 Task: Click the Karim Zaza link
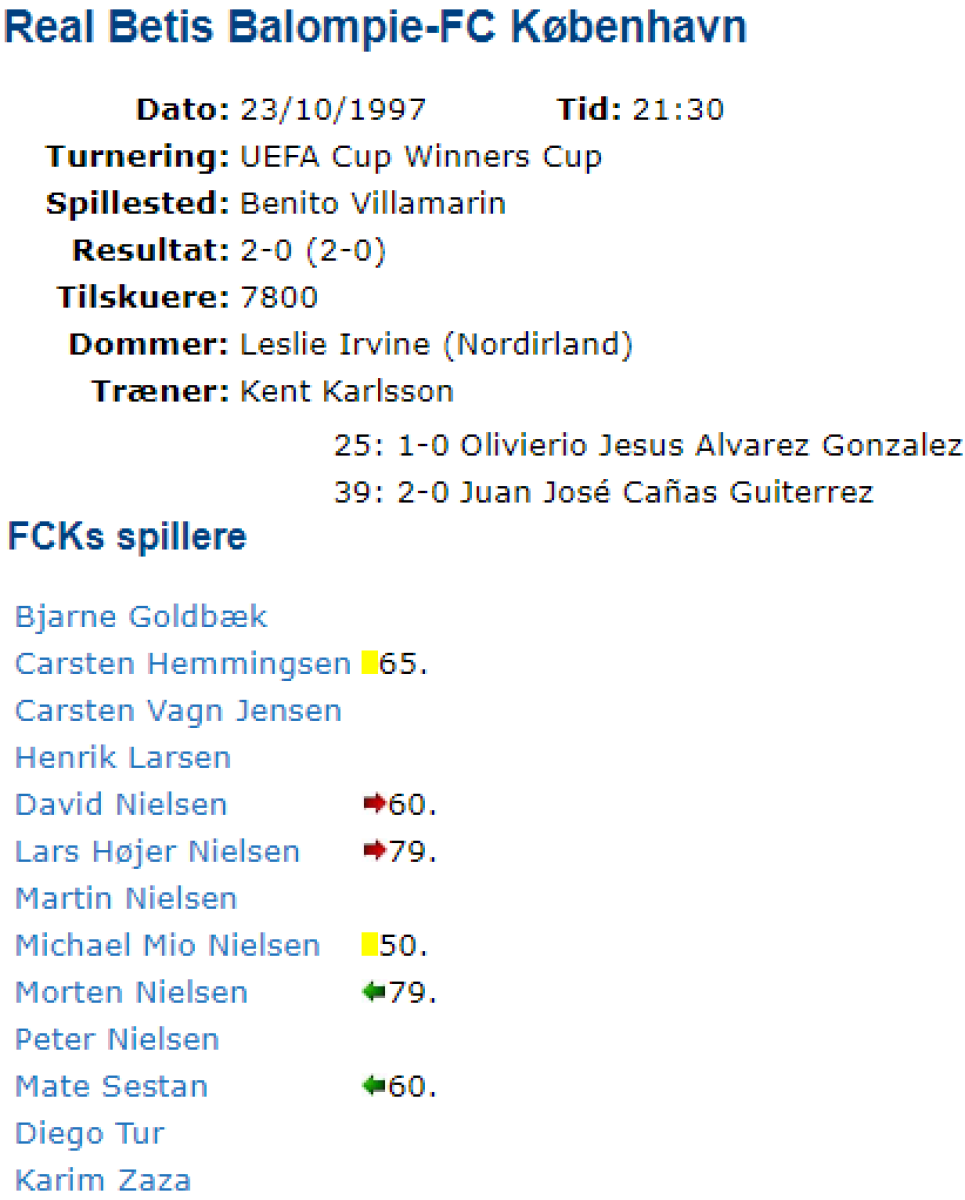click(x=103, y=1180)
